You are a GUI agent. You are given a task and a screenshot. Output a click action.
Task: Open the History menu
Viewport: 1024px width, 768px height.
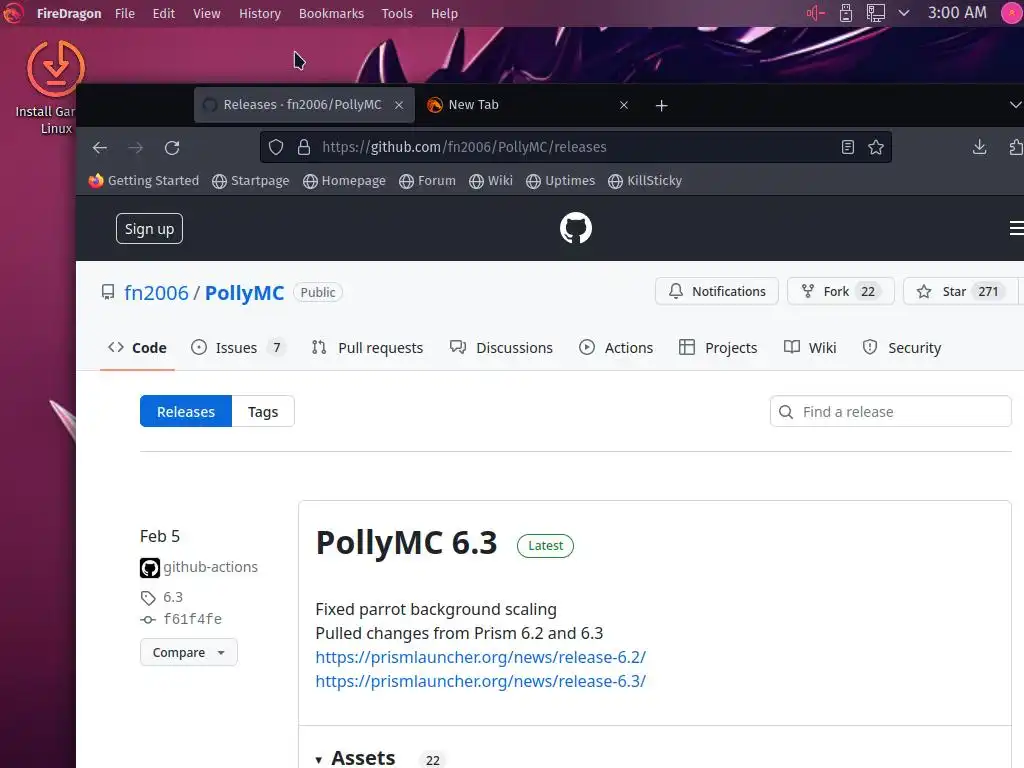click(x=260, y=13)
